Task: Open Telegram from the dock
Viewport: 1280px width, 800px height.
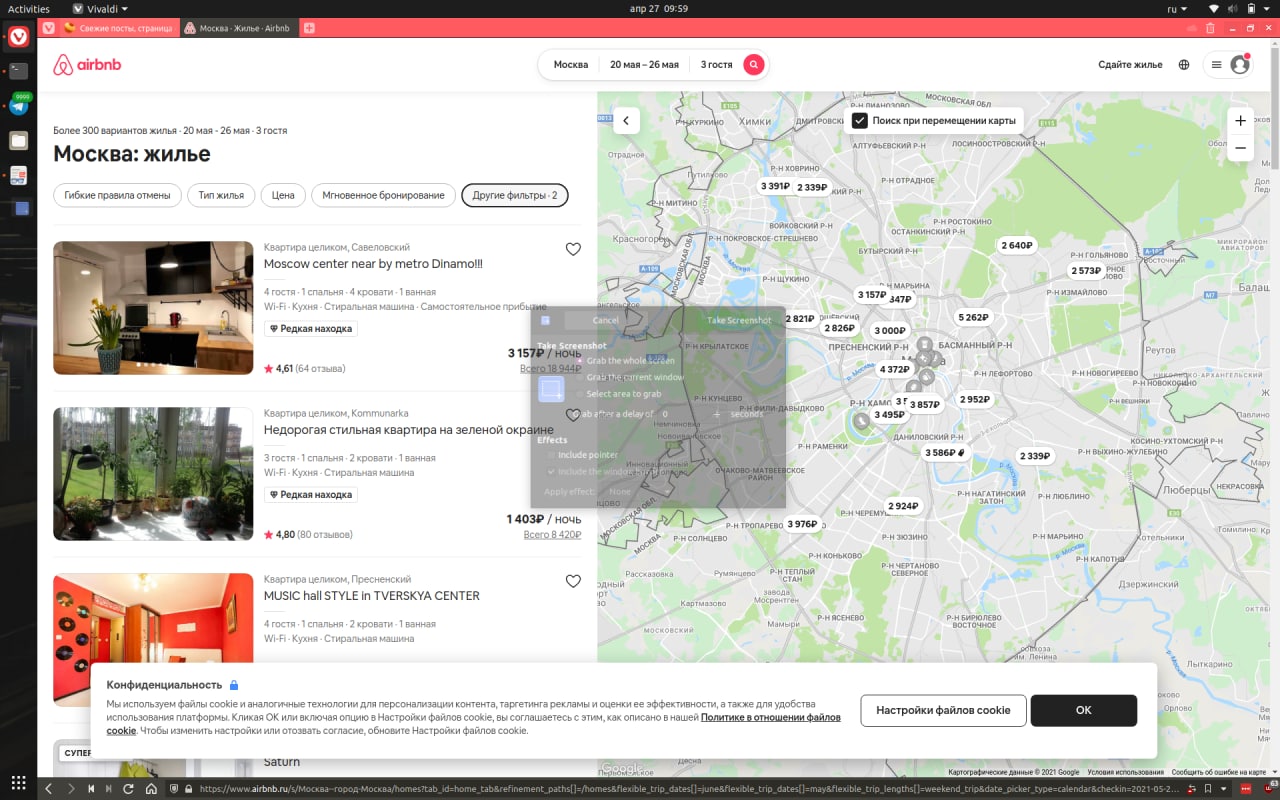Action: (x=19, y=106)
